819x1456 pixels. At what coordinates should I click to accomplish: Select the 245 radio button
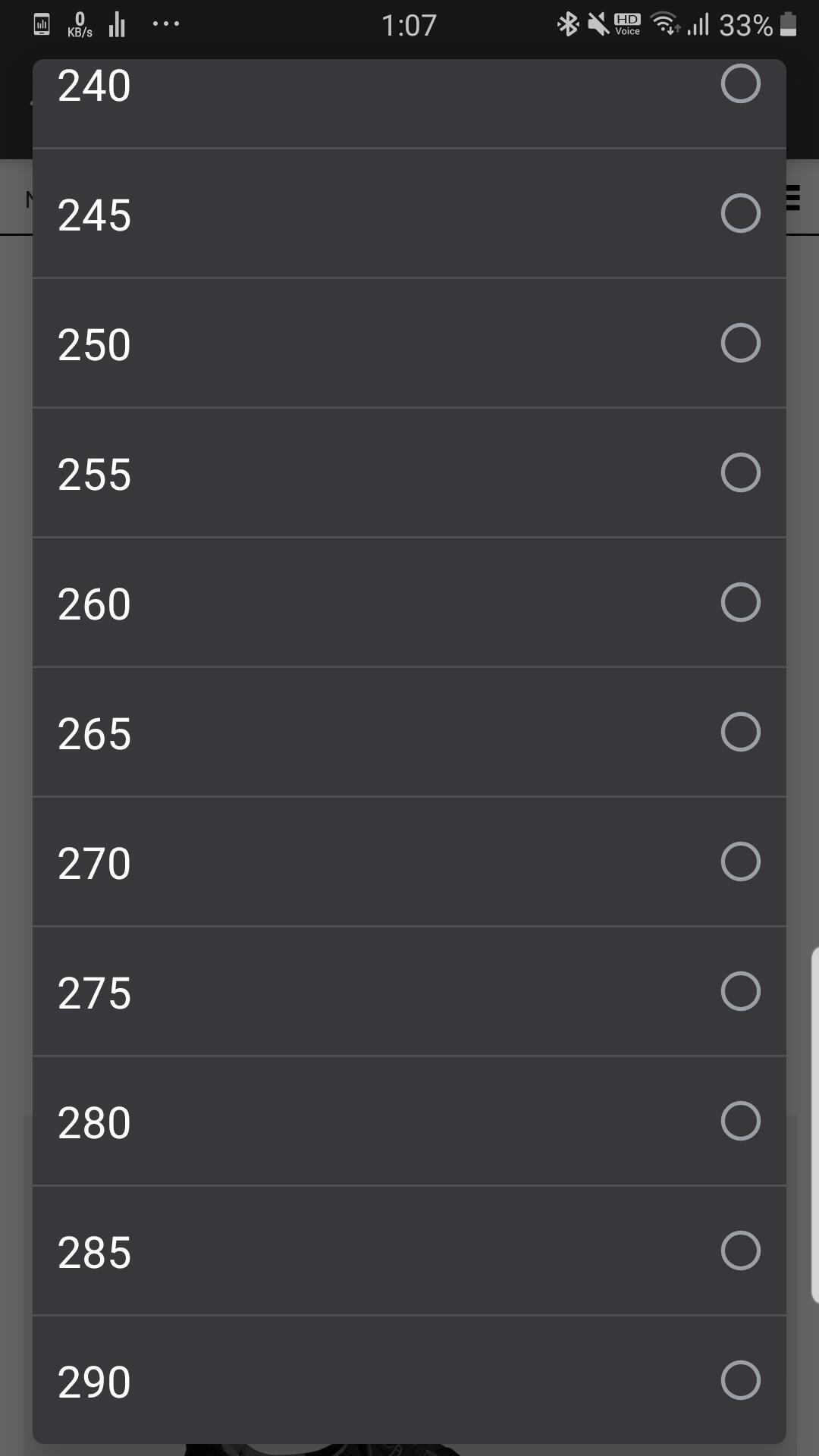[x=740, y=213]
